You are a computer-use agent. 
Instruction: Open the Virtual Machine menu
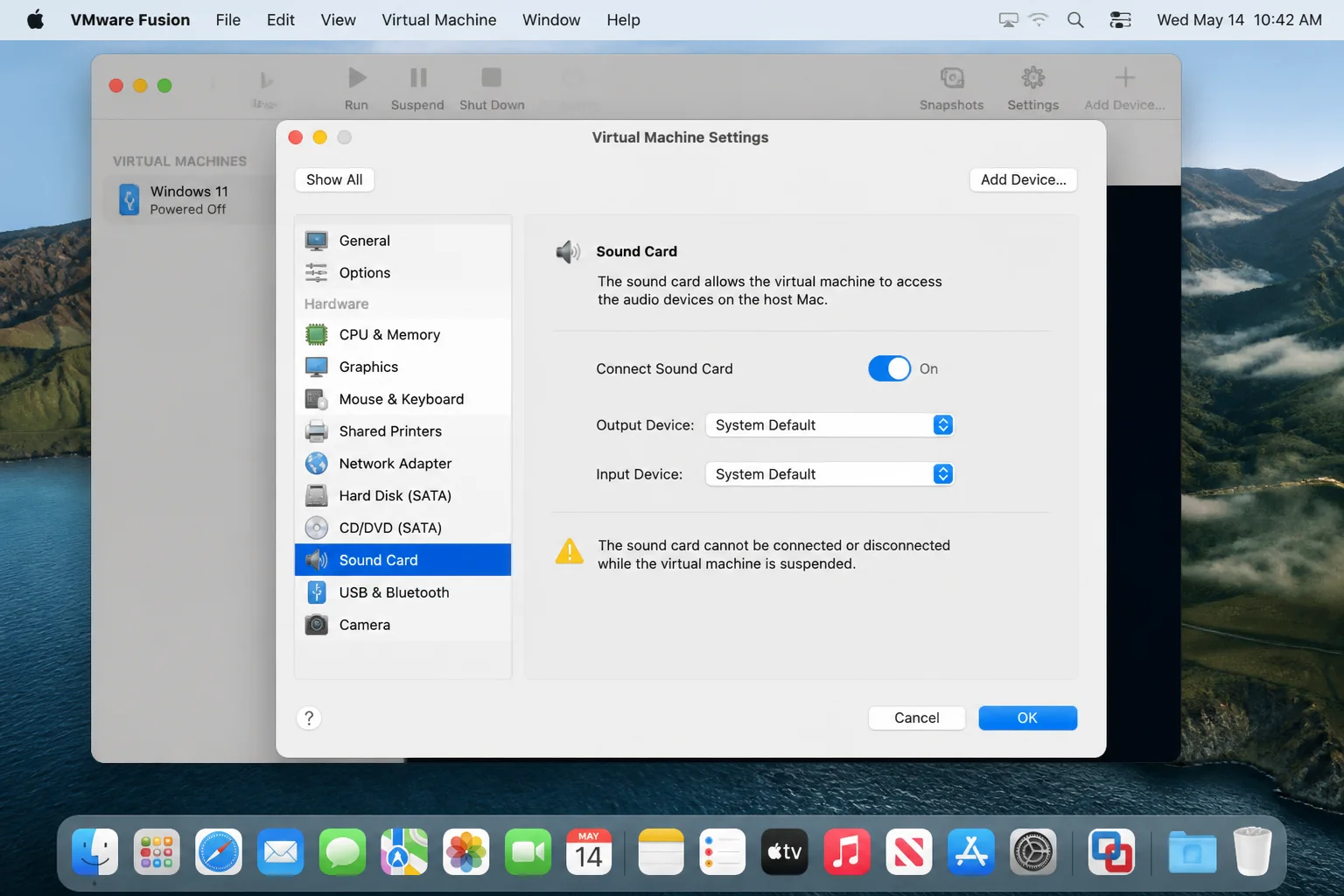point(438,20)
